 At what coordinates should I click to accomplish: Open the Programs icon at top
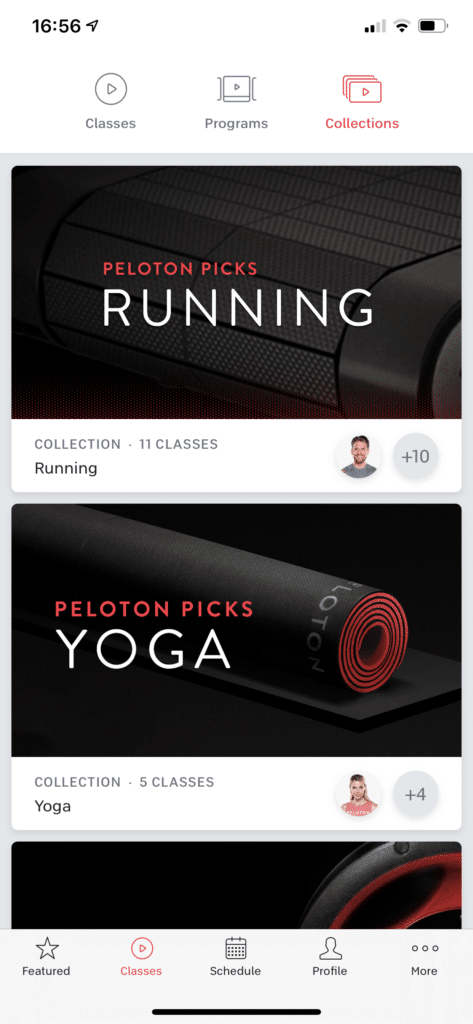click(236, 89)
